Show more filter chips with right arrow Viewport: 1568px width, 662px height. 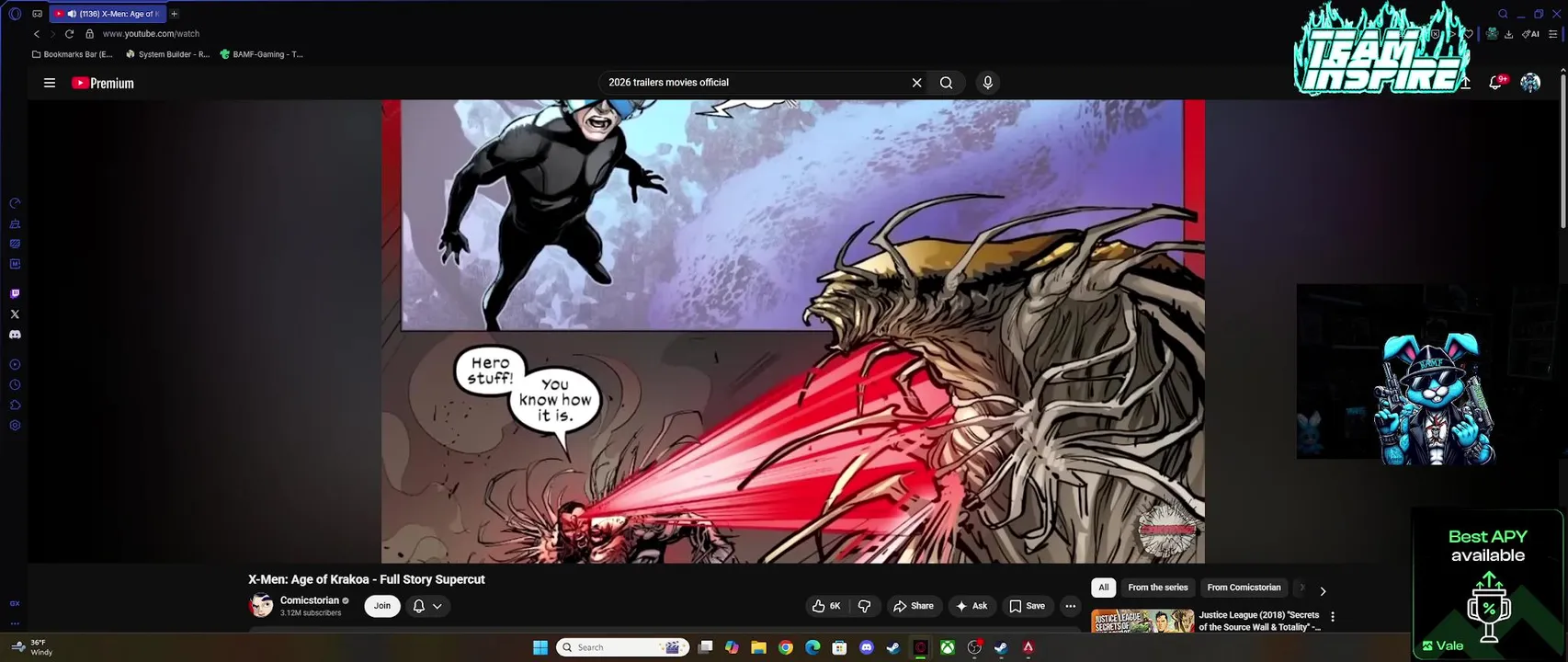[x=1323, y=591]
